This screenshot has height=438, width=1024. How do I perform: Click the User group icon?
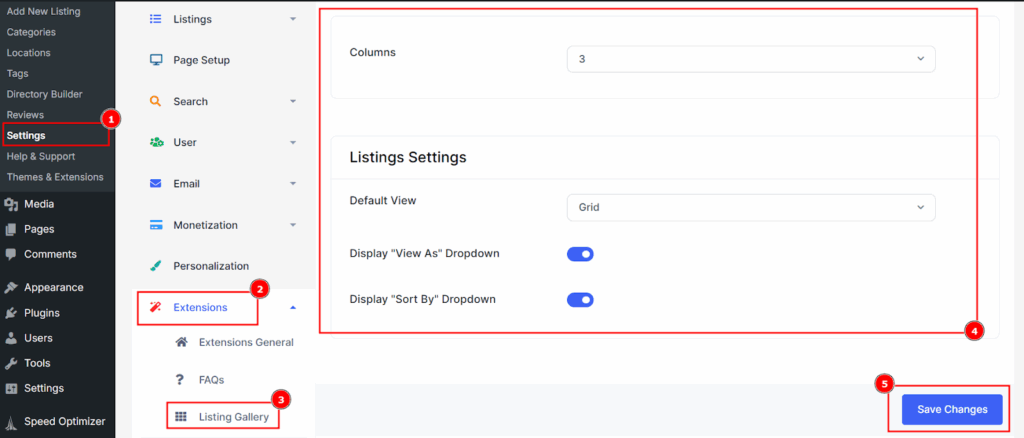click(156, 142)
